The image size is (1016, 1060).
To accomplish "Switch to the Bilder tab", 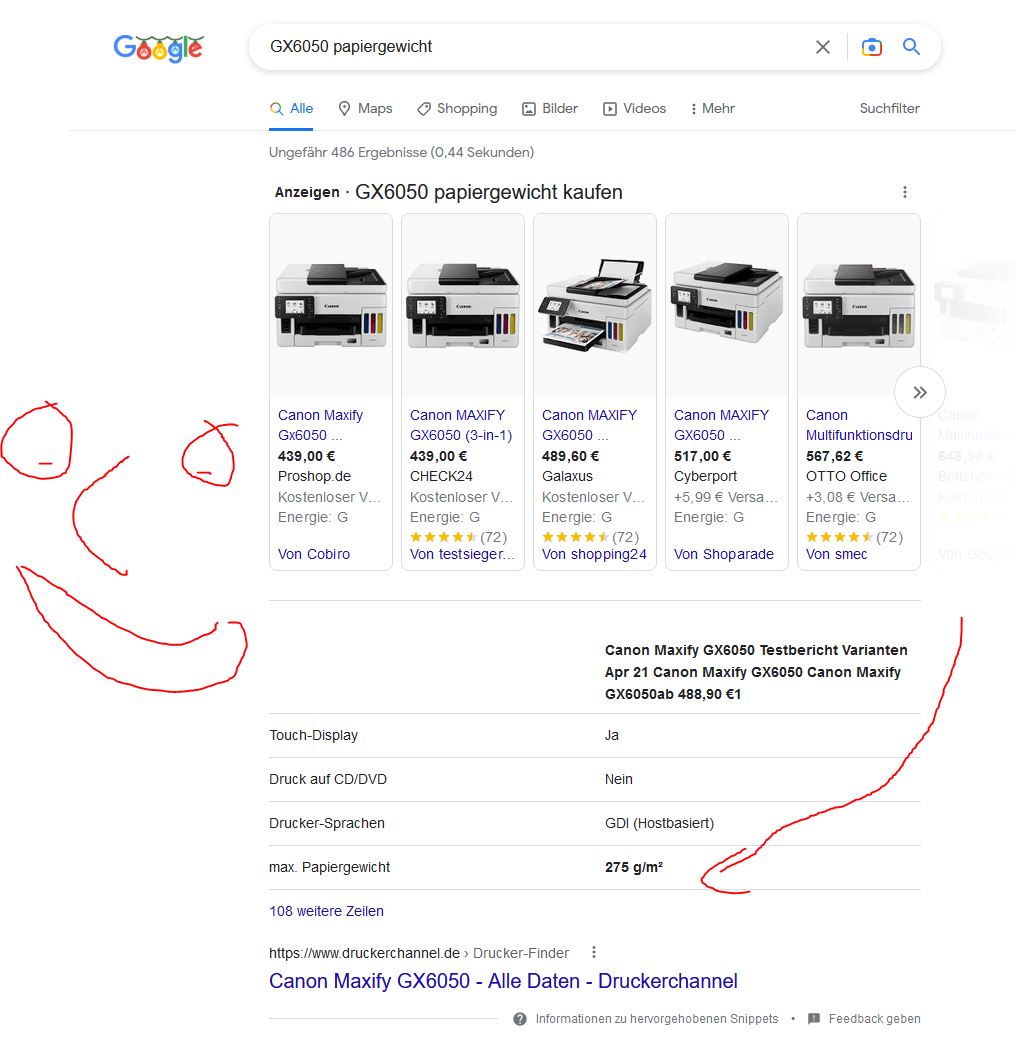I will pyautogui.click(x=550, y=108).
